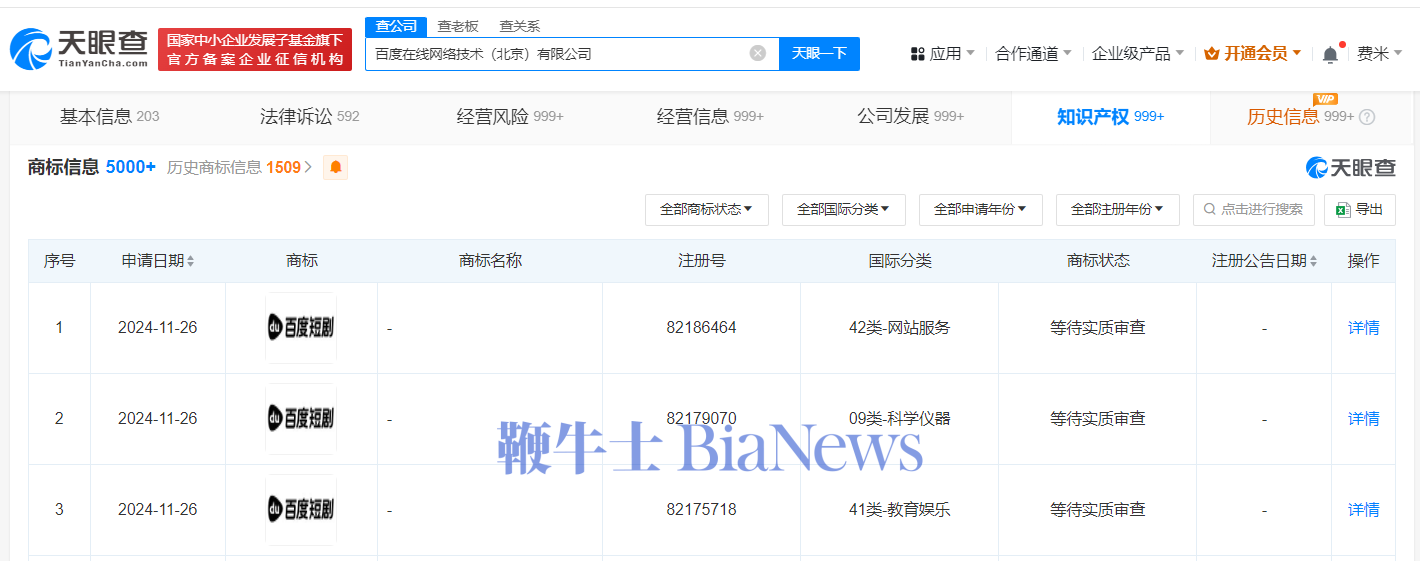
Task: Open 详情 for registration 82186464
Action: [1363, 328]
